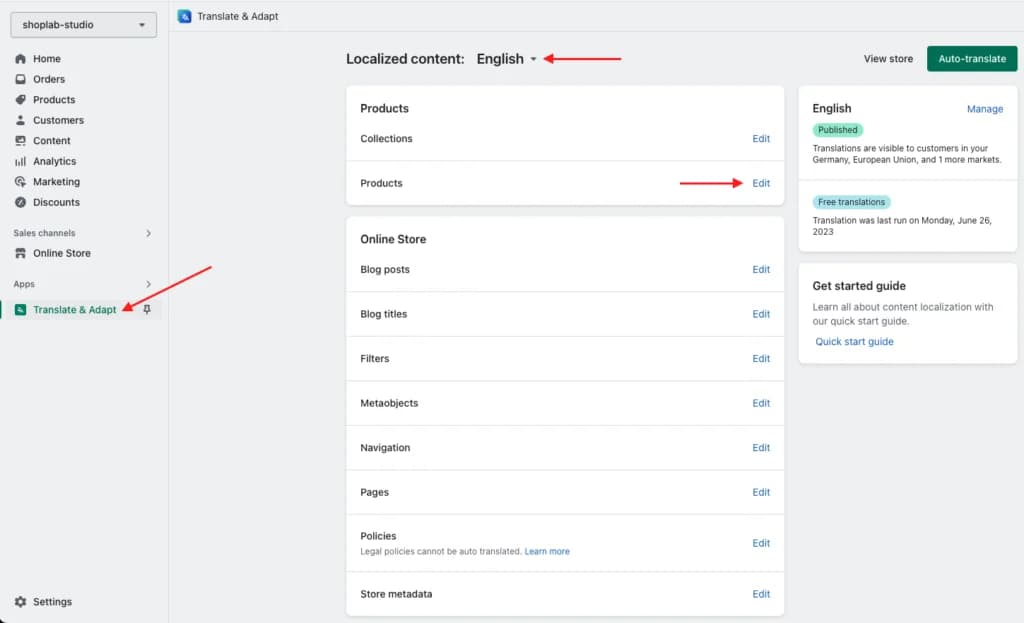Click the Store metadata row label

pos(396,594)
